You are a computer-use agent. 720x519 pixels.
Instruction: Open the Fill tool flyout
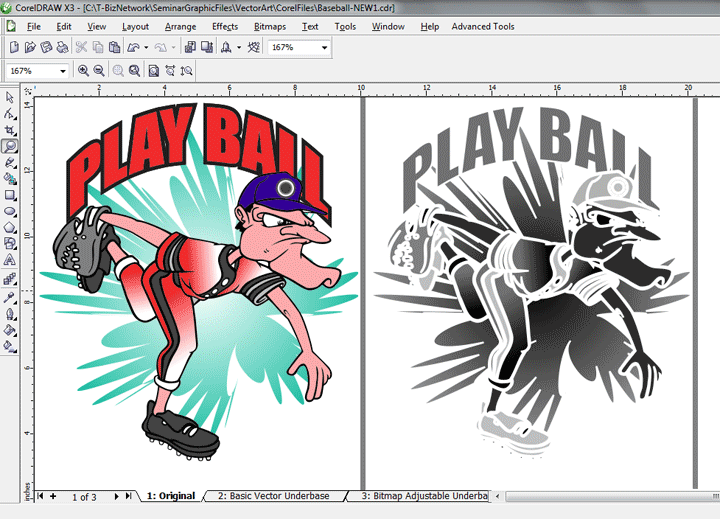tap(10, 330)
